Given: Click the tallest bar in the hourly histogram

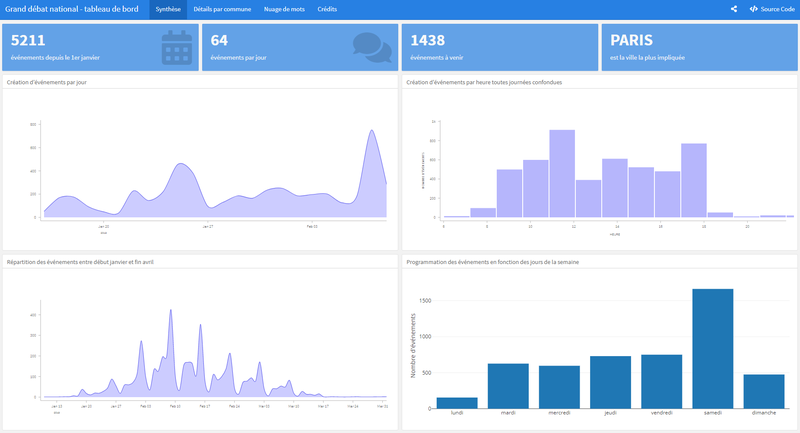Looking at the screenshot, I should pyautogui.click(x=562, y=173).
